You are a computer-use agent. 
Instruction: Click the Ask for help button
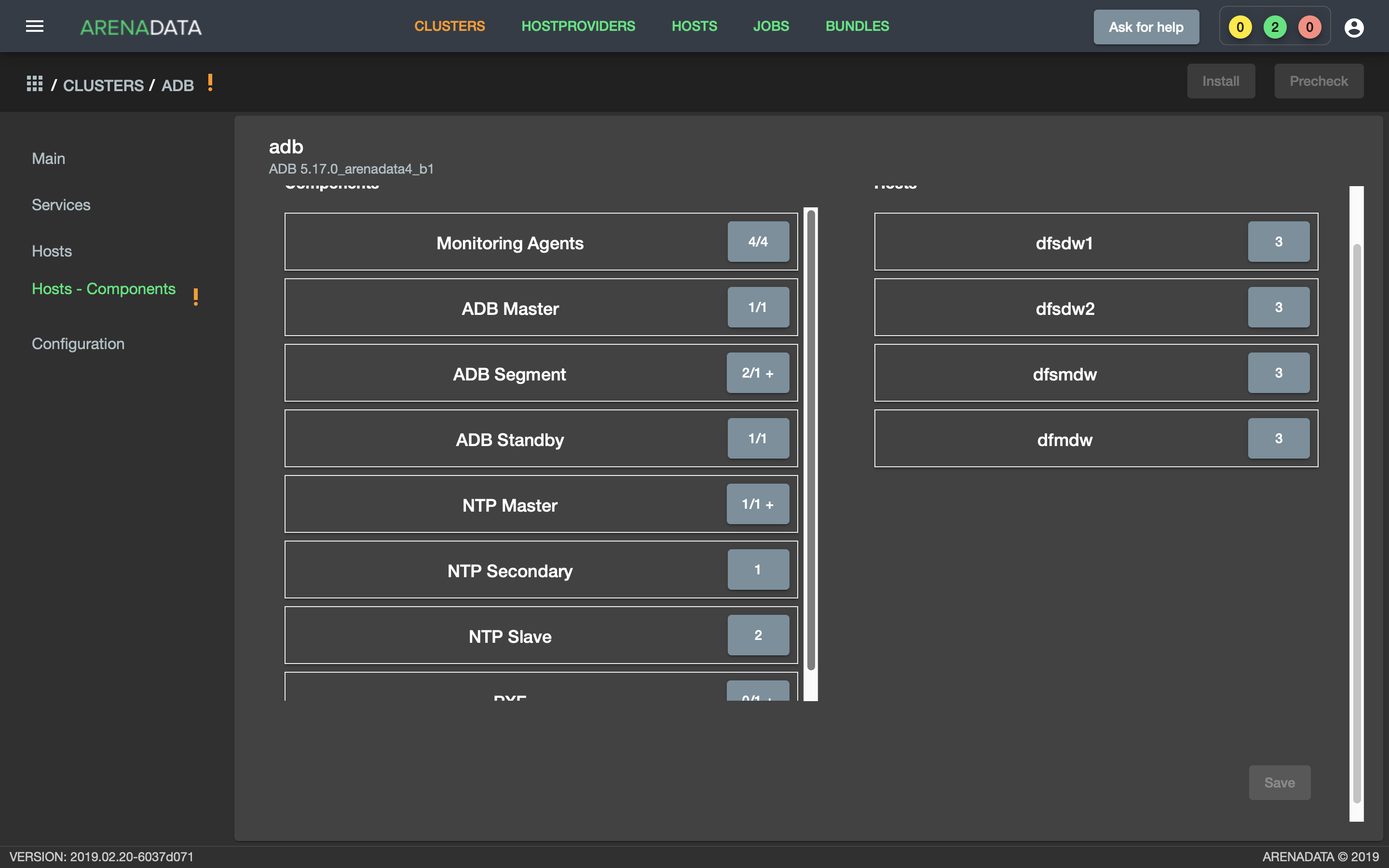click(x=1145, y=27)
